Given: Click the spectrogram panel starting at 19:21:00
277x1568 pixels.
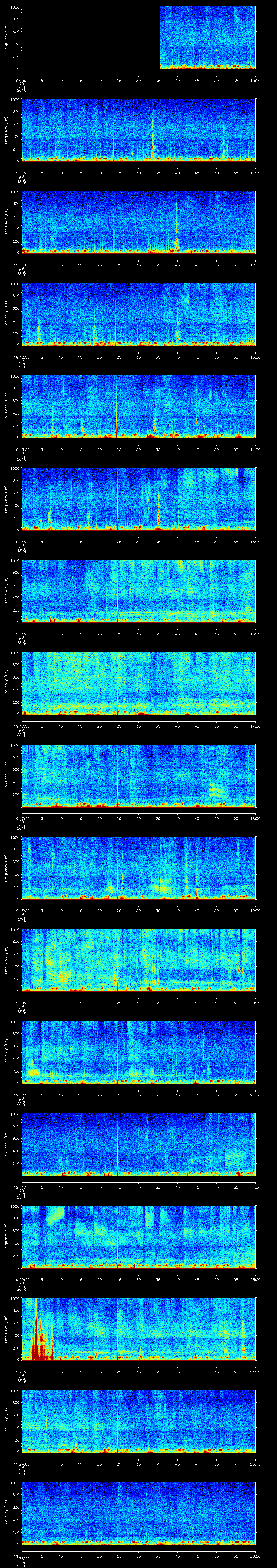Looking at the screenshot, I should point(138,1144).
